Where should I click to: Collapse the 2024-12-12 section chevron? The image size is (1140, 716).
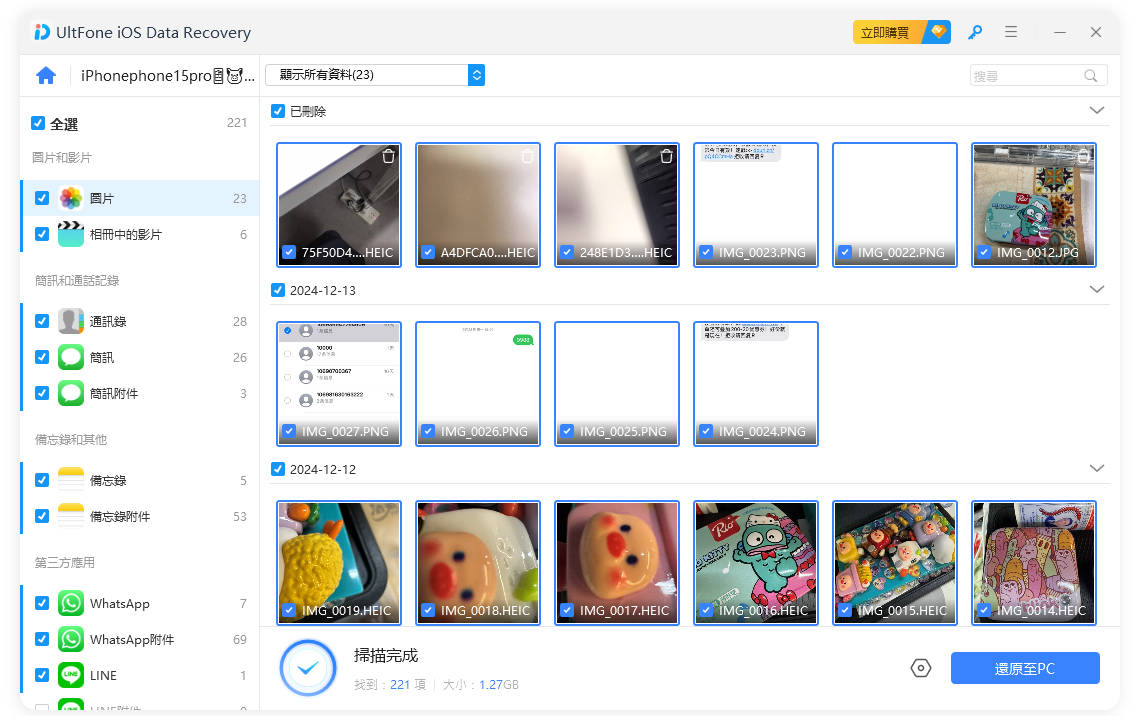1097,468
